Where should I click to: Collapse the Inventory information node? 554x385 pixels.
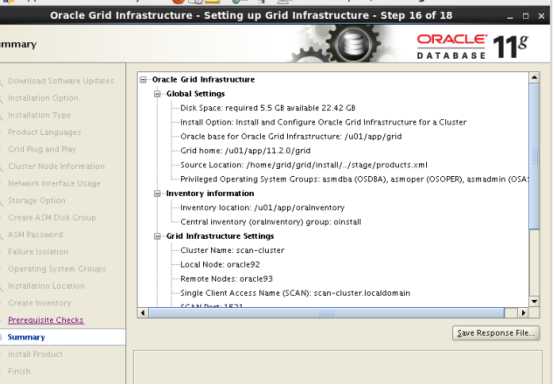coord(158,194)
